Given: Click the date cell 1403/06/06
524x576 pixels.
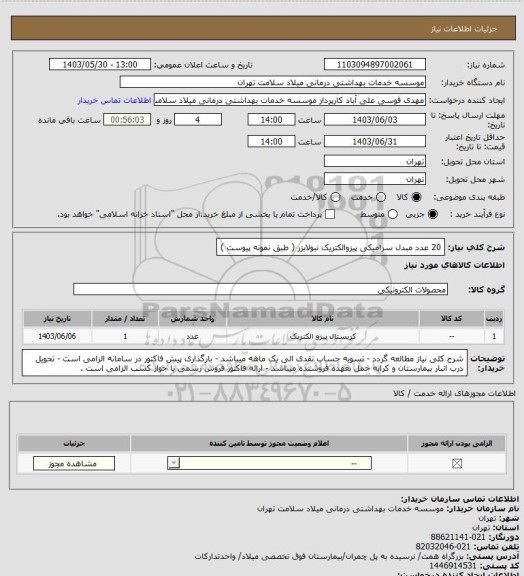Looking at the screenshot, I should (57, 336).
